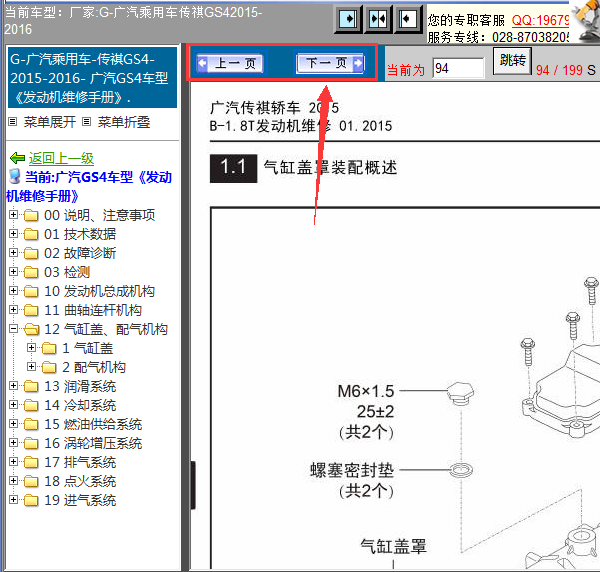The image size is (600, 572).
Task: Click section heading 1.1 气缸盖罩装配概述
Action: pos(304,167)
